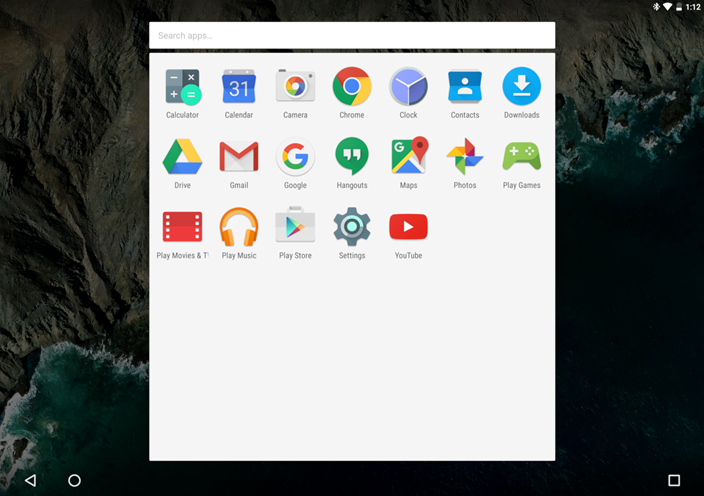This screenshot has height=496, width=704.
Task: Open the Downloads app
Action: click(521, 86)
